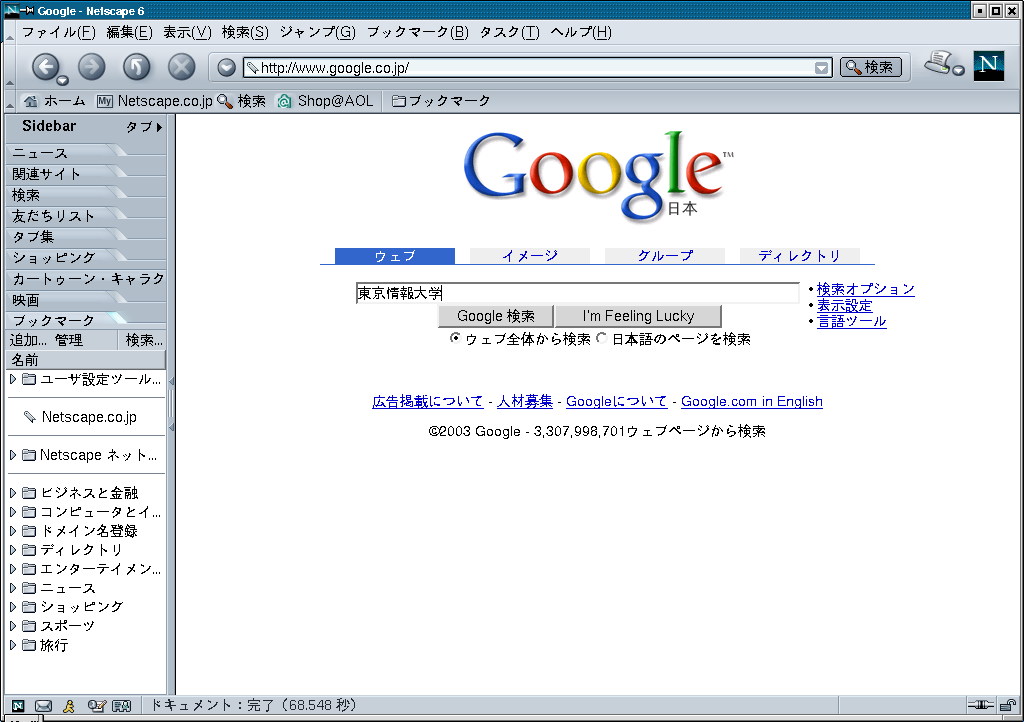Click the Print icon in toolbar
Screen dimensions: 1024x722
940,63
